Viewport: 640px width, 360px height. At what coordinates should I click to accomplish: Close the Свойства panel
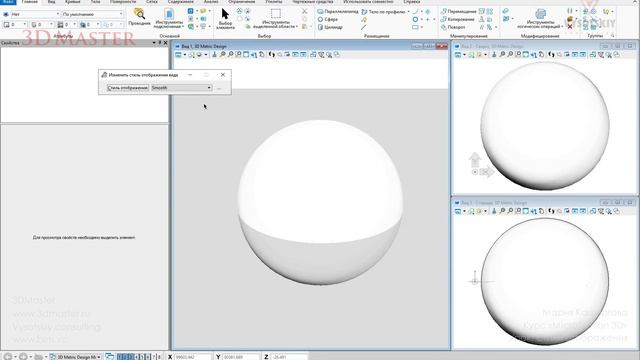[165, 43]
